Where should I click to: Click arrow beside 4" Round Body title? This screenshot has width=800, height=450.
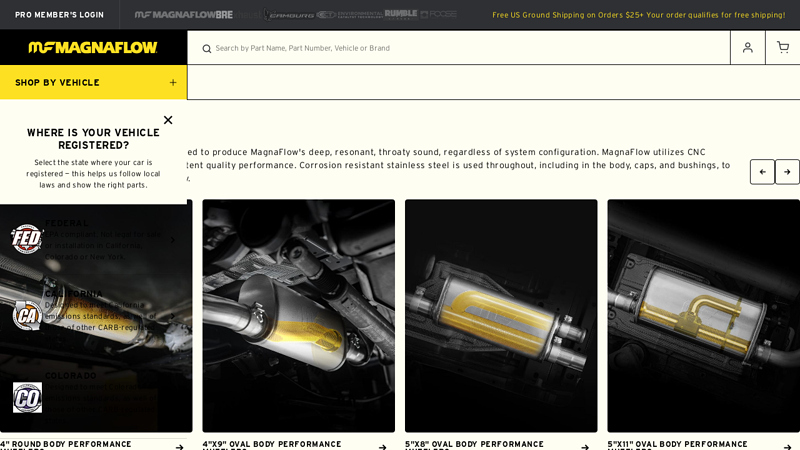pos(180,447)
